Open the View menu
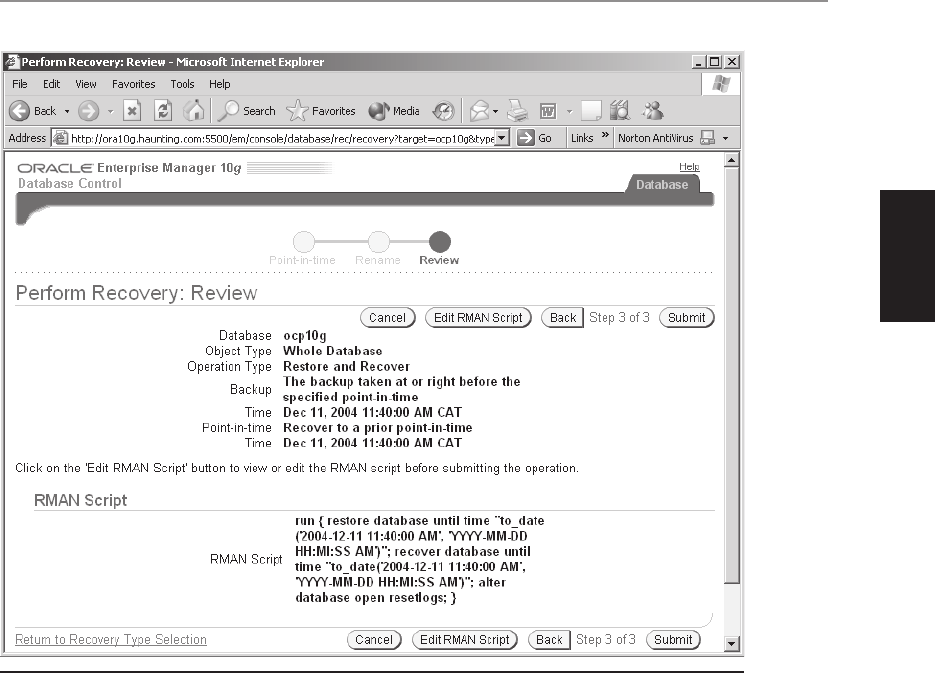This screenshot has height=673, width=935. point(86,84)
